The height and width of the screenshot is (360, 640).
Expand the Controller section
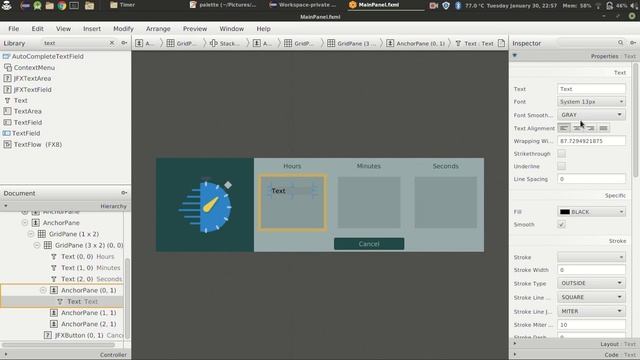coord(6,355)
